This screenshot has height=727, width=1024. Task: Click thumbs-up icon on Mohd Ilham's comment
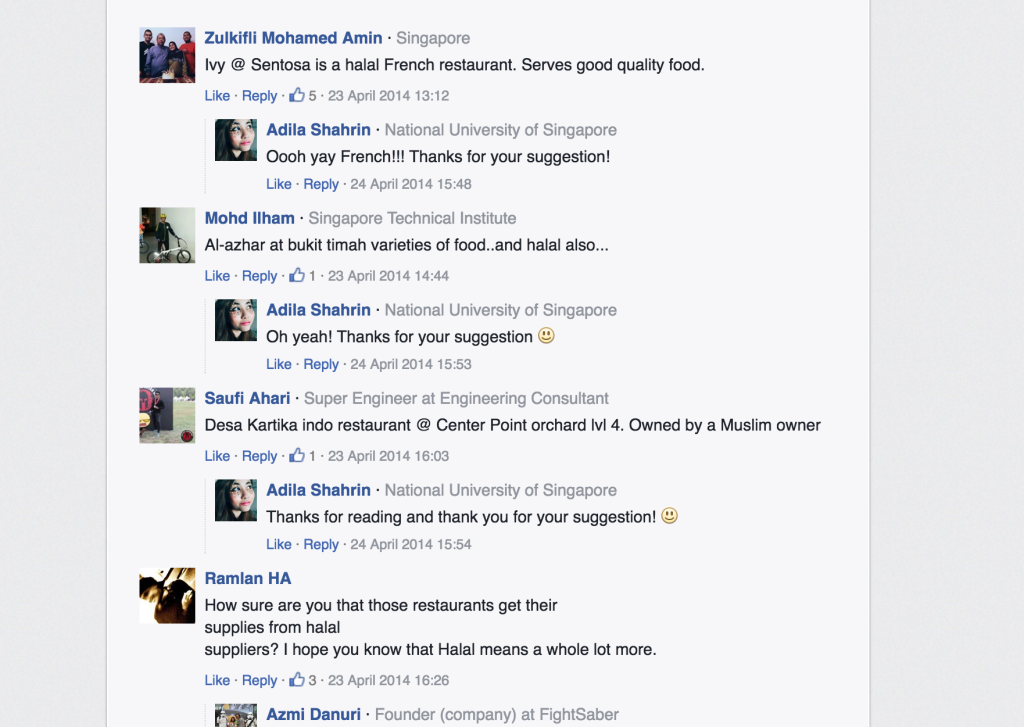pyautogui.click(x=296, y=275)
